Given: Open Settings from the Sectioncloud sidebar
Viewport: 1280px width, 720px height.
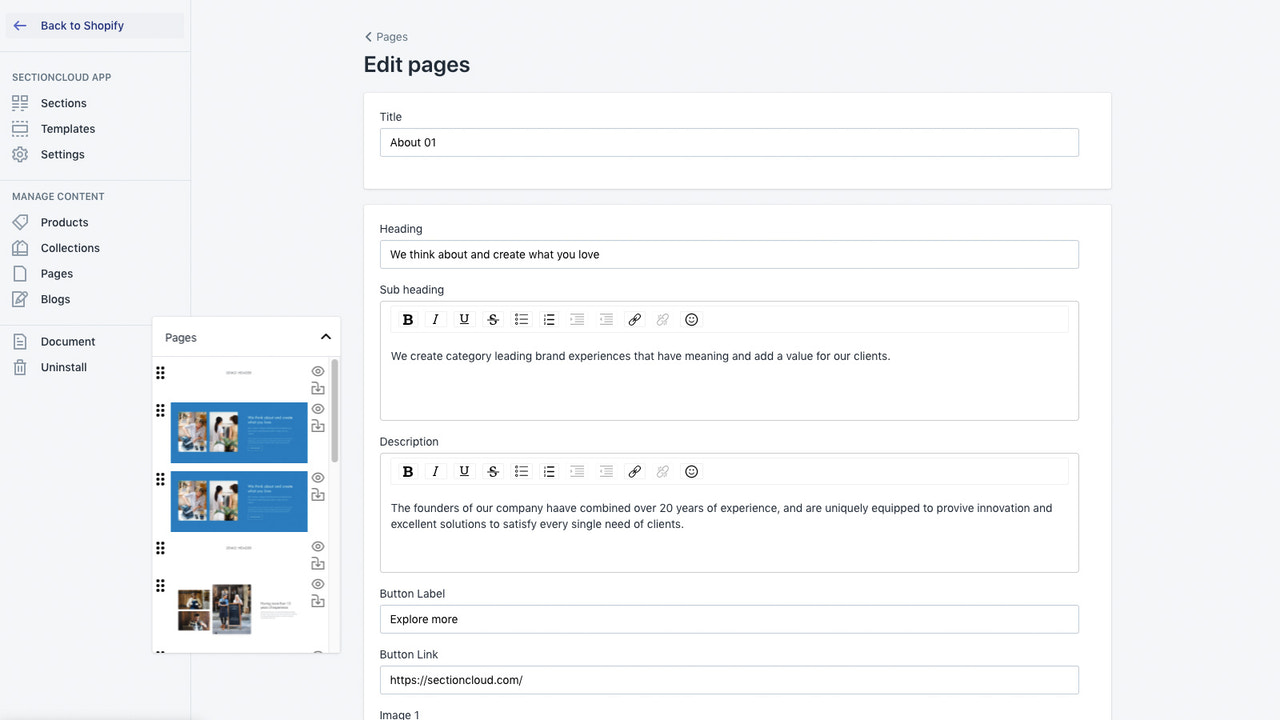Looking at the screenshot, I should pos(63,154).
